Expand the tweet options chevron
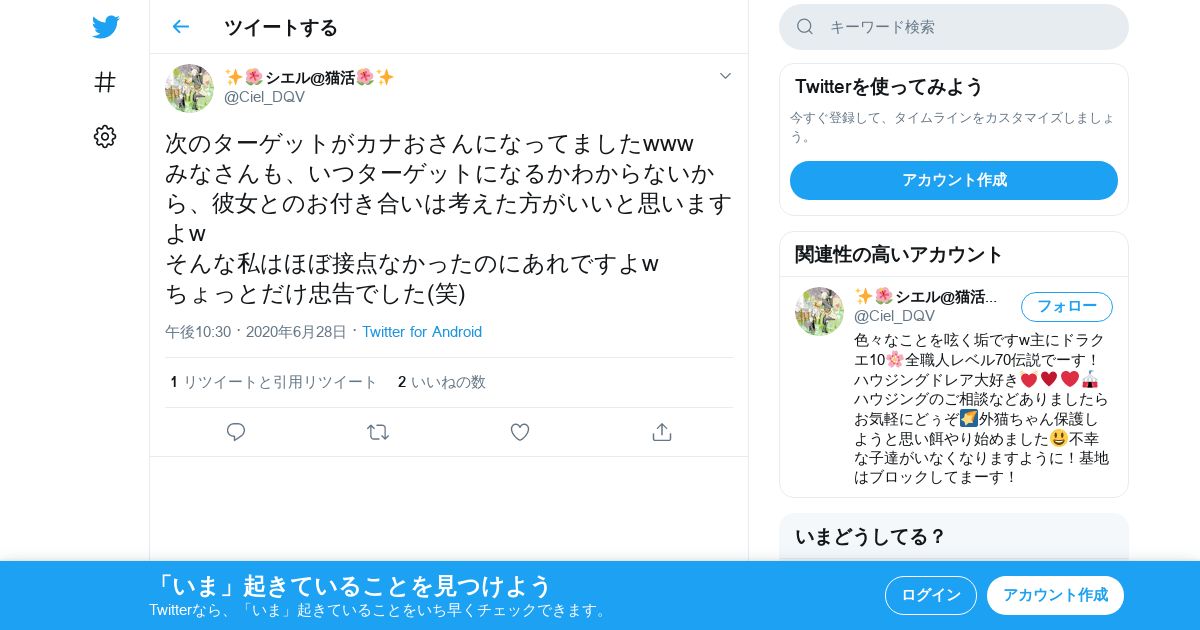The width and height of the screenshot is (1200, 630). [x=726, y=76]
